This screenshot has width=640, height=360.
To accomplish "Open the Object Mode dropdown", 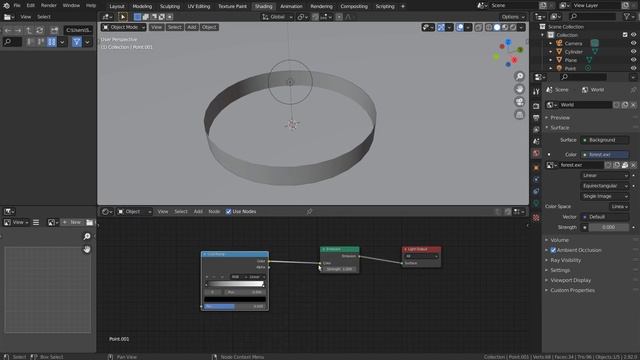I will click(124, 27).
